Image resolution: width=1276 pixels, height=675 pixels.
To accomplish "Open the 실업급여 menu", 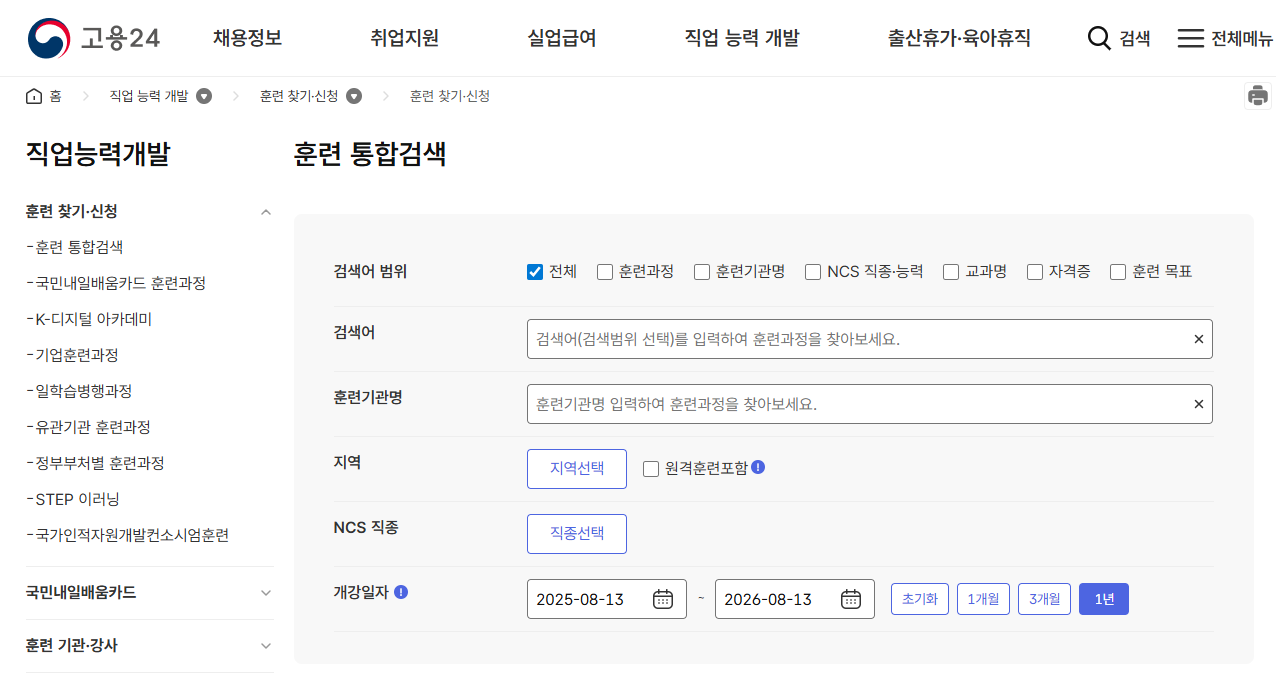I will click(561, 38).
